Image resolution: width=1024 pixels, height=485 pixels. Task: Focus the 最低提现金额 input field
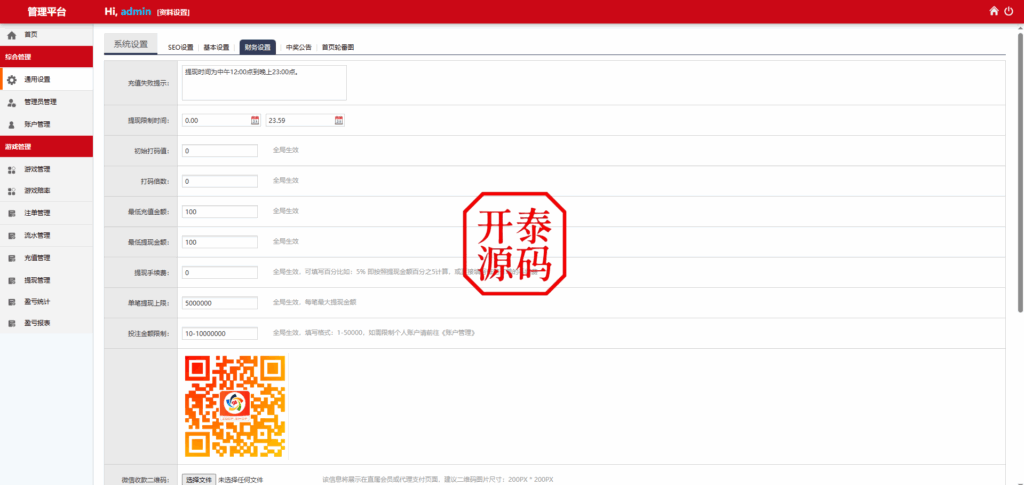(219, 242)
